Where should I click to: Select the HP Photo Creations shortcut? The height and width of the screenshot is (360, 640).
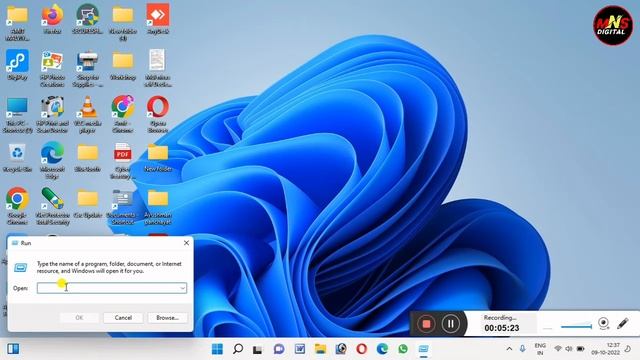(x=52, y=69)
